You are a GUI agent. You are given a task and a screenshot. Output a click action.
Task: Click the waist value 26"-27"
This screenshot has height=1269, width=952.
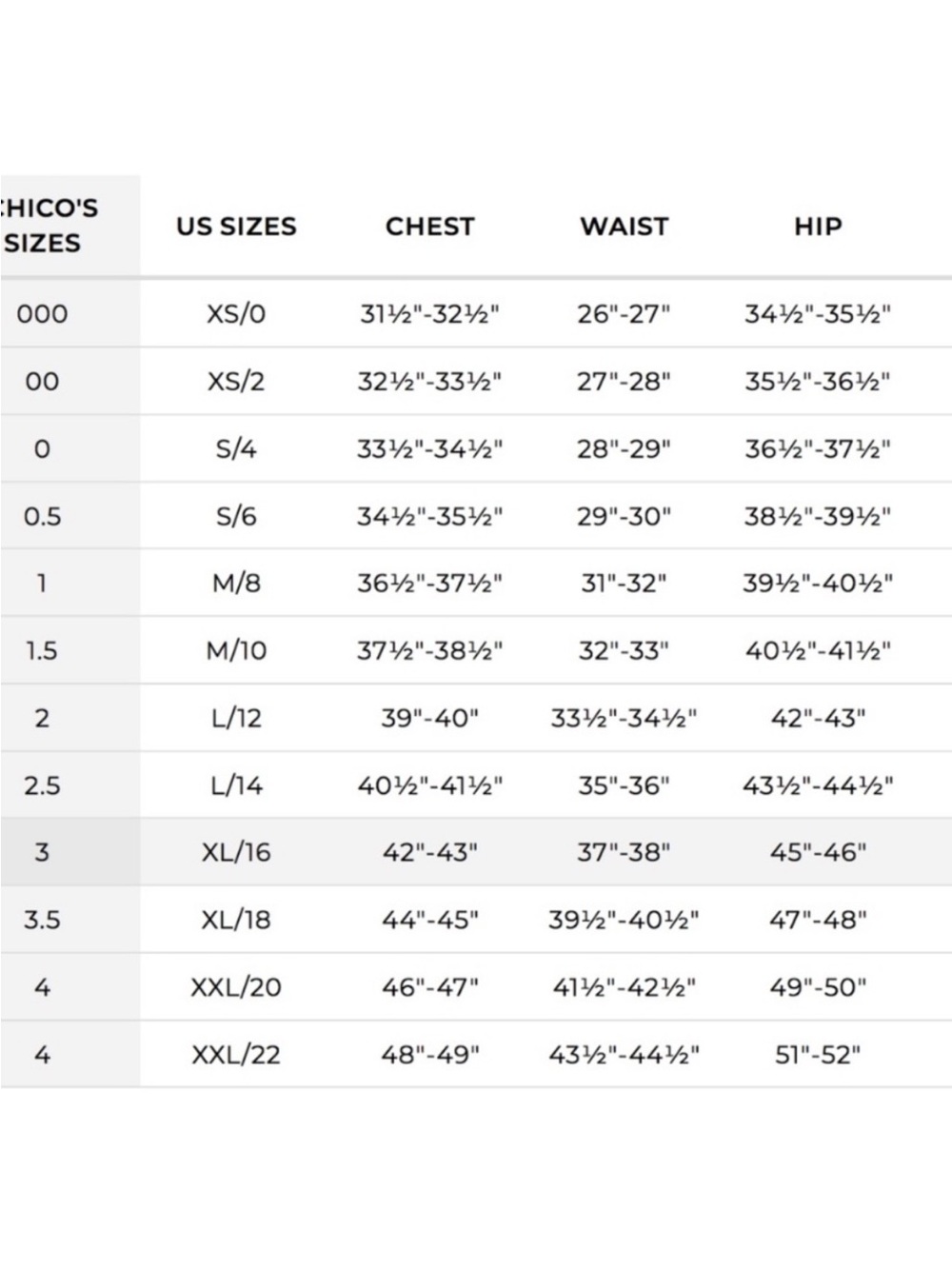[624, 313]
